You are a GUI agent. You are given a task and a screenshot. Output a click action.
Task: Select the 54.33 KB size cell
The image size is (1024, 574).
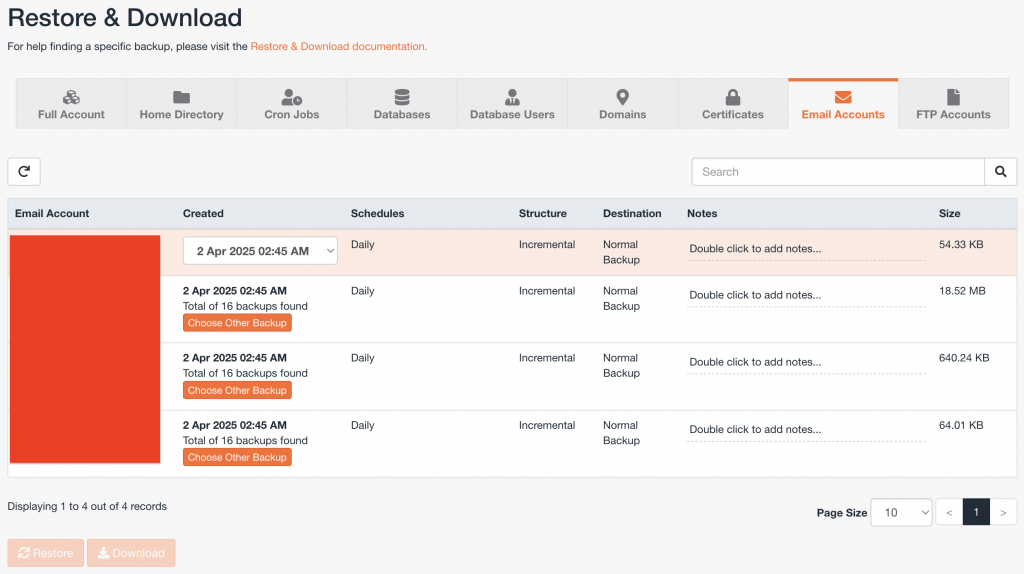(961, 245)
